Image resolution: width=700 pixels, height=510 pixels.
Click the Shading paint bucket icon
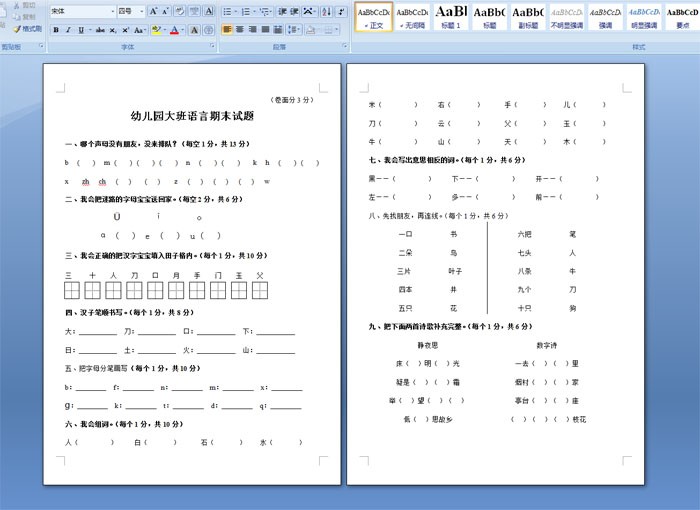click(x=312, y=30)
